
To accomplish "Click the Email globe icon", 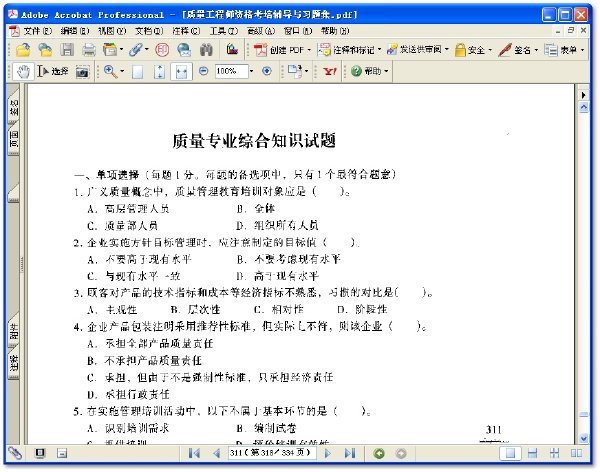I will tap(184, 50).
